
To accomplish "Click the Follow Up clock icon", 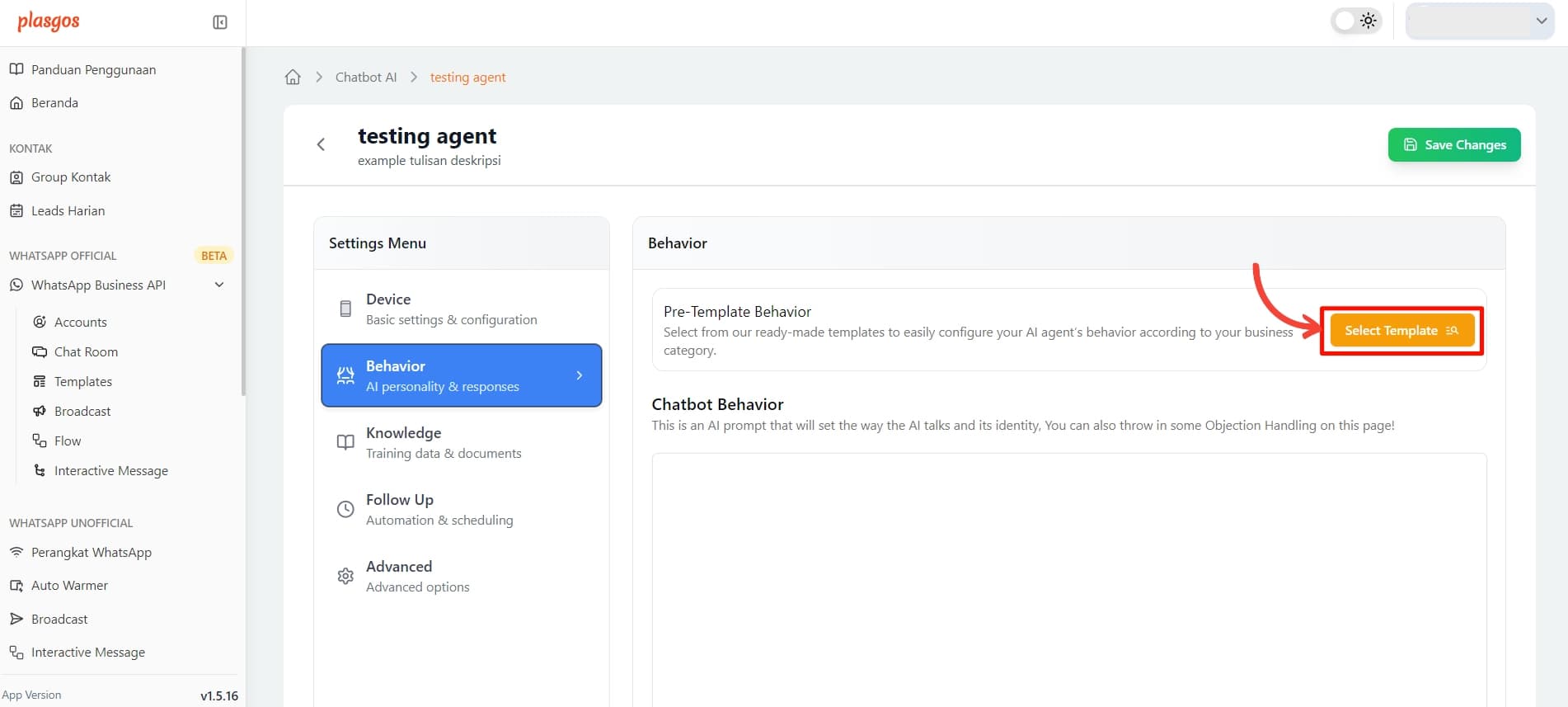I will (x=345, y=510).
